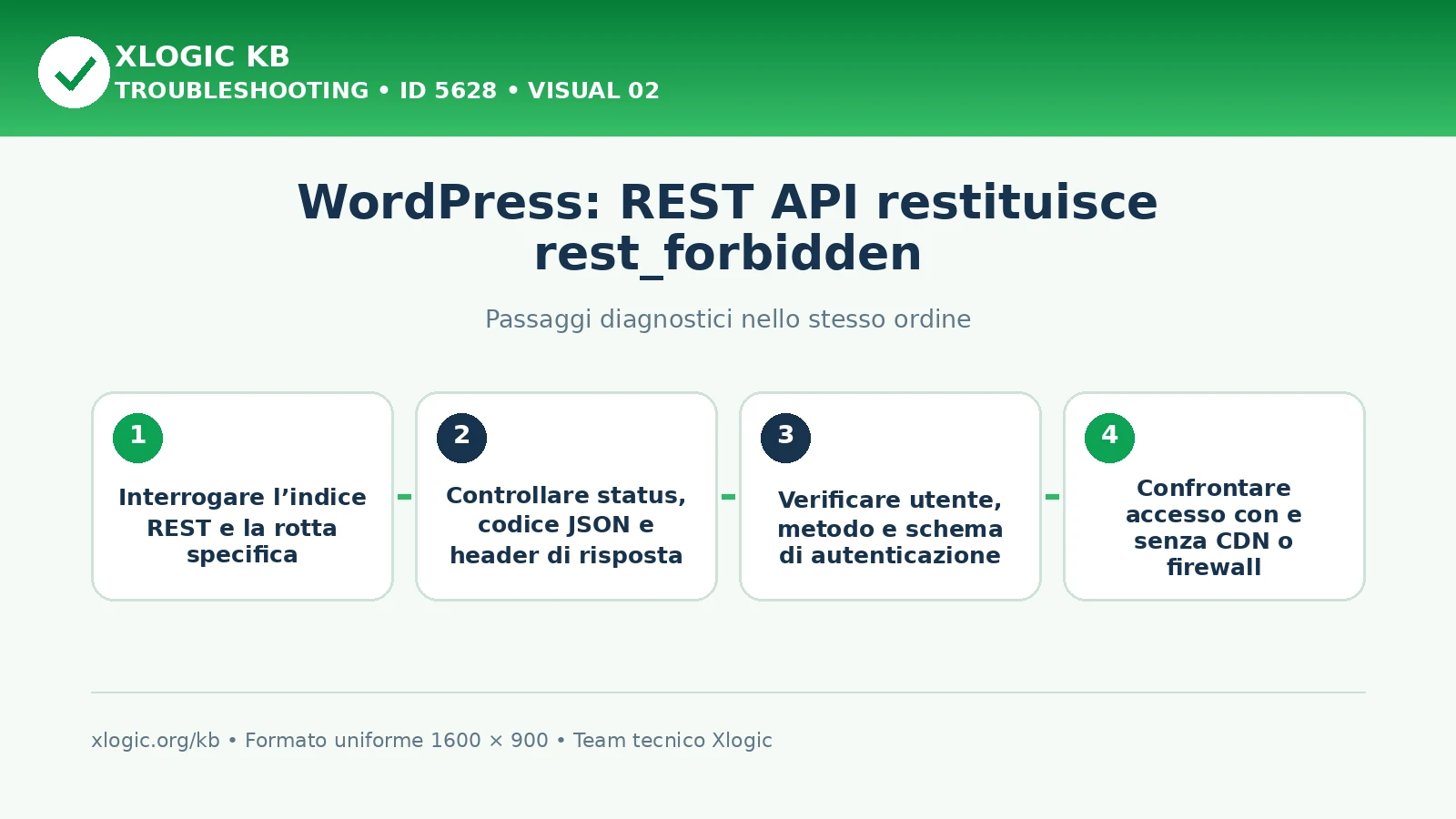
Task: Click the green step 1 number badge
Action: pyautogui.click(x=138, y=438)
